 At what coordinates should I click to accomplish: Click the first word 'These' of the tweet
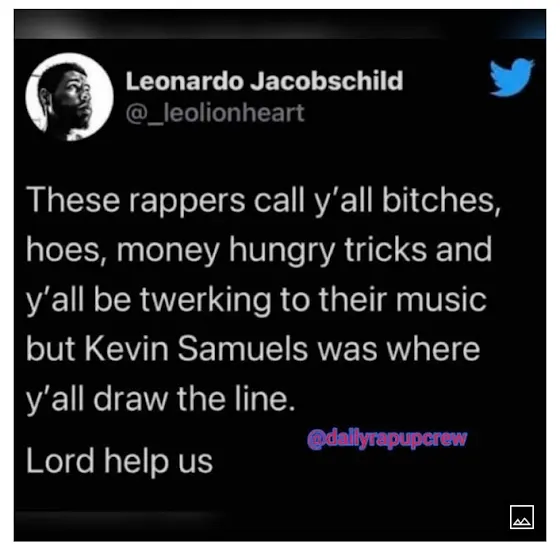(x=73, y=200)
